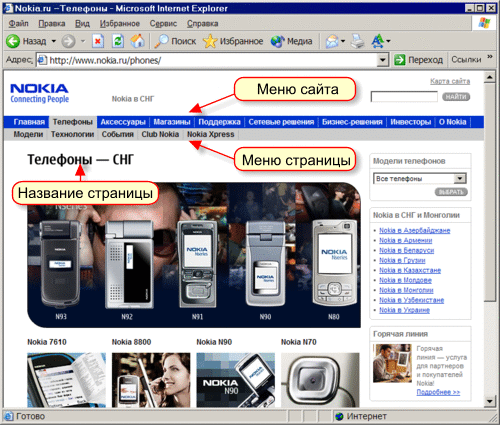Click the text size A icon
The width and height of the screenshot is (500, 425).
[378, 41]
